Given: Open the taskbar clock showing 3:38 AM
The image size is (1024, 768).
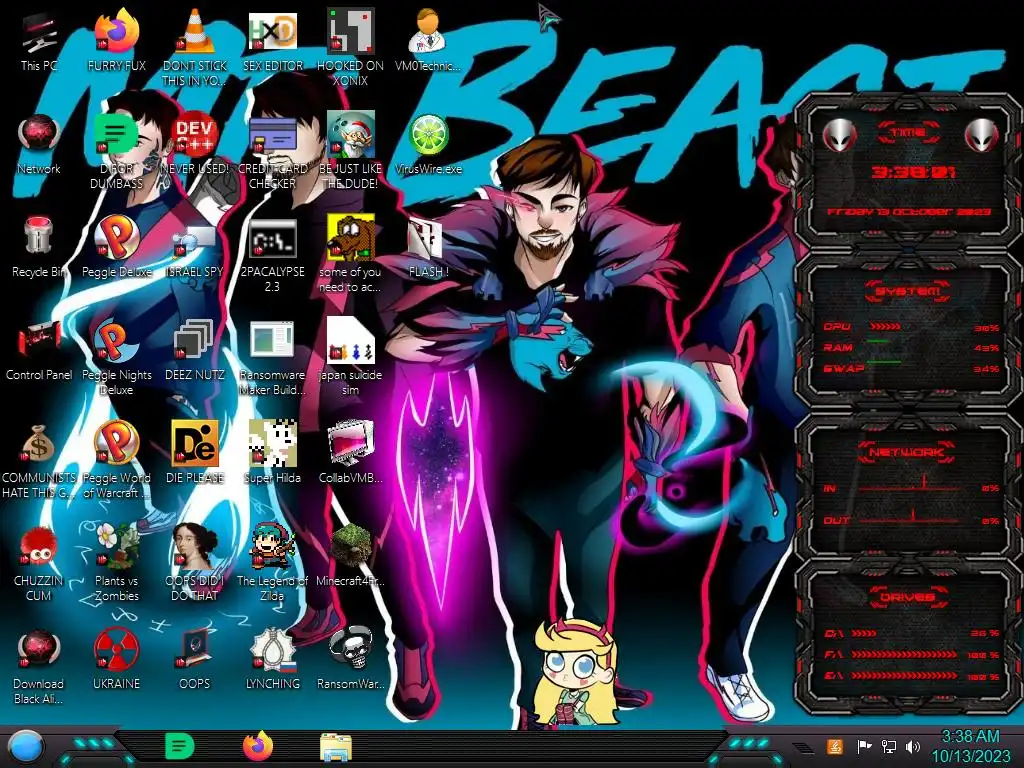Looking at the screenshot, I should click(x=970, y=746).
